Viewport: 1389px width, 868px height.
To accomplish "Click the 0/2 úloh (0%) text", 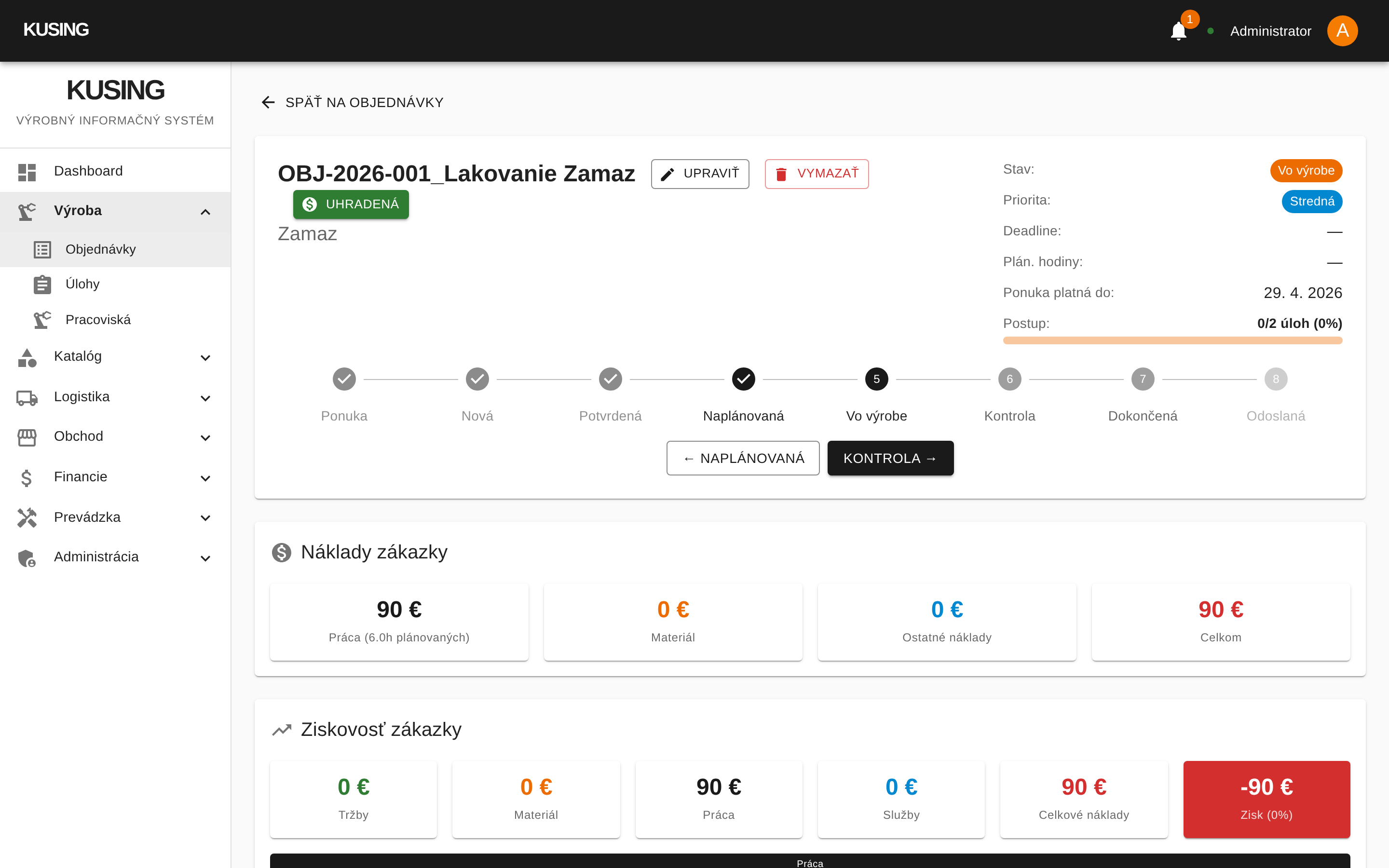I will click(x=1299, y=323).
